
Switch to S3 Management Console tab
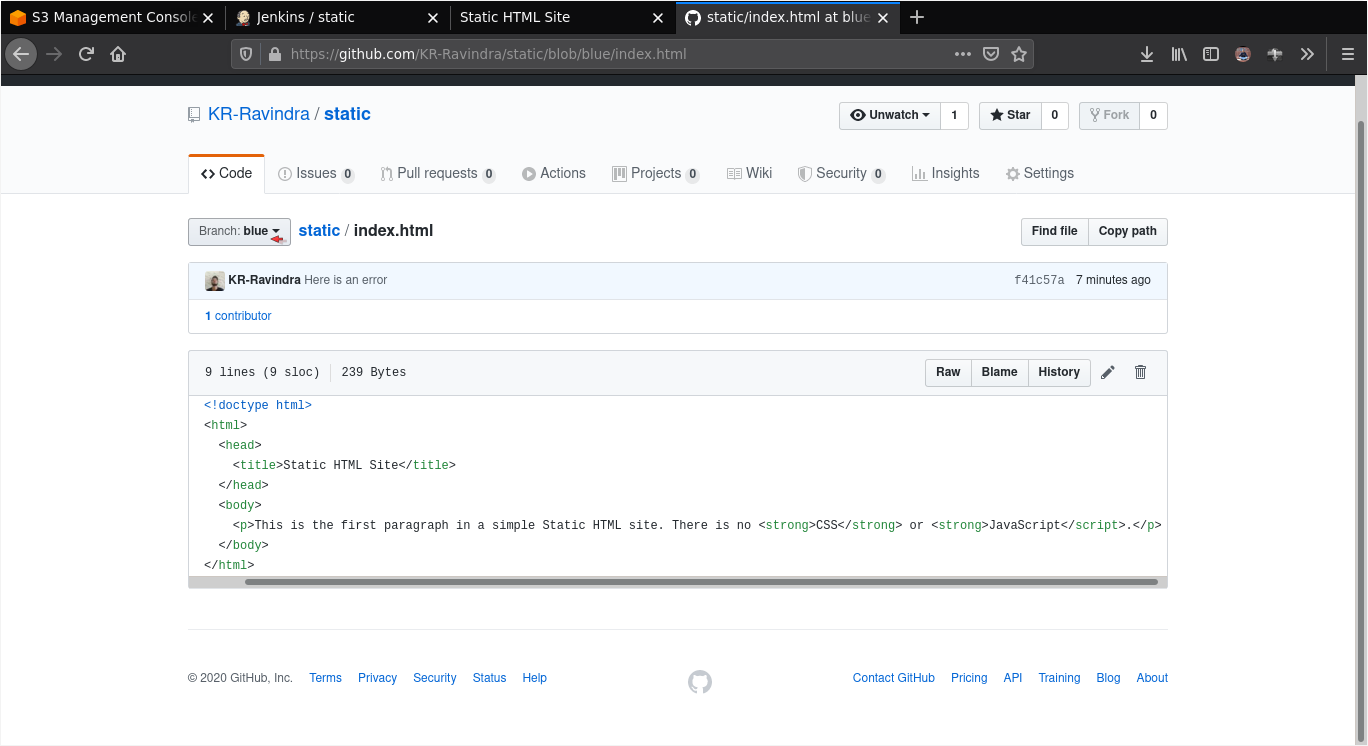tap(112, 17)
